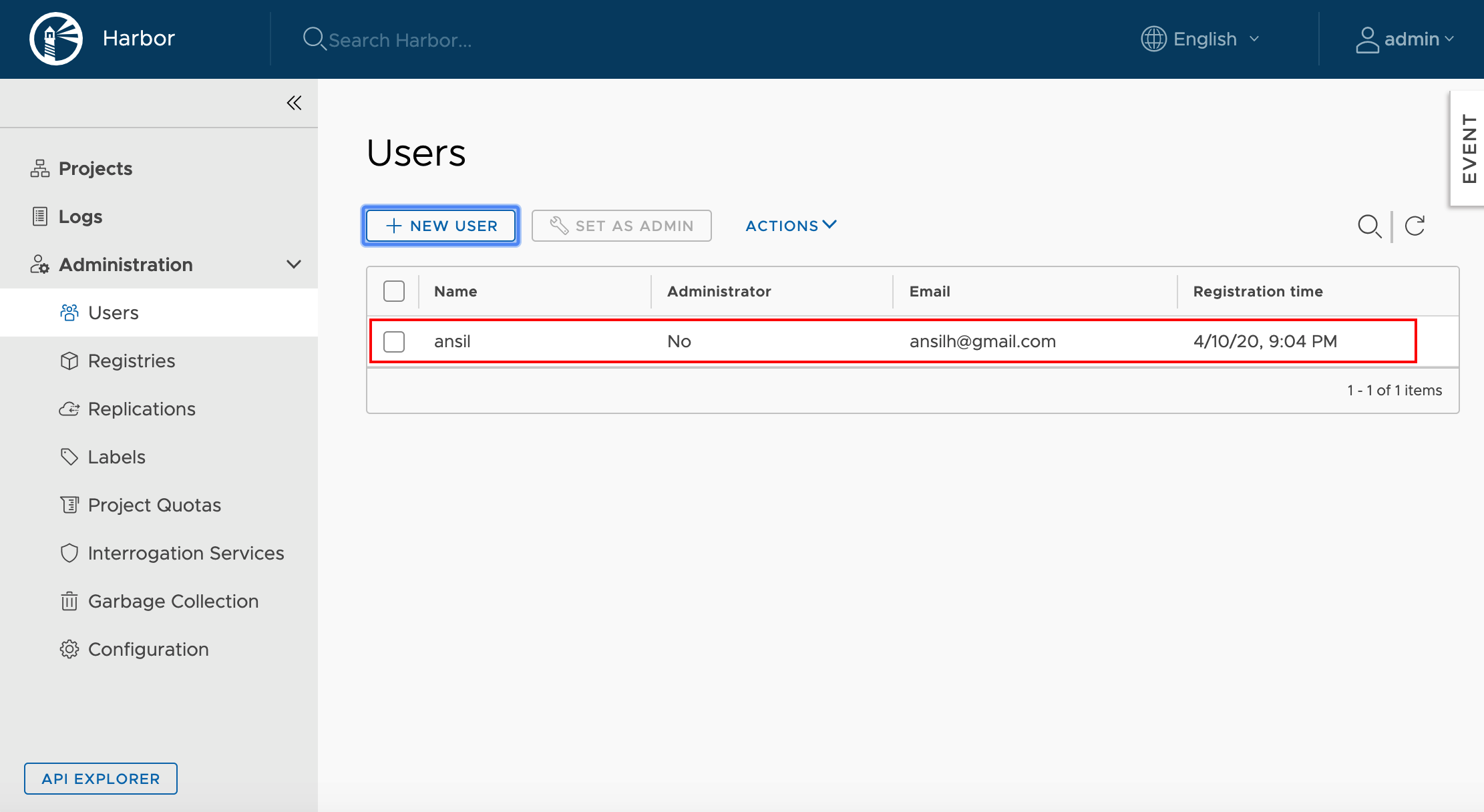Viewport: 1484px width, 812px height.
Task: Check the box for user ansil
Action: [x=394, y=341]
